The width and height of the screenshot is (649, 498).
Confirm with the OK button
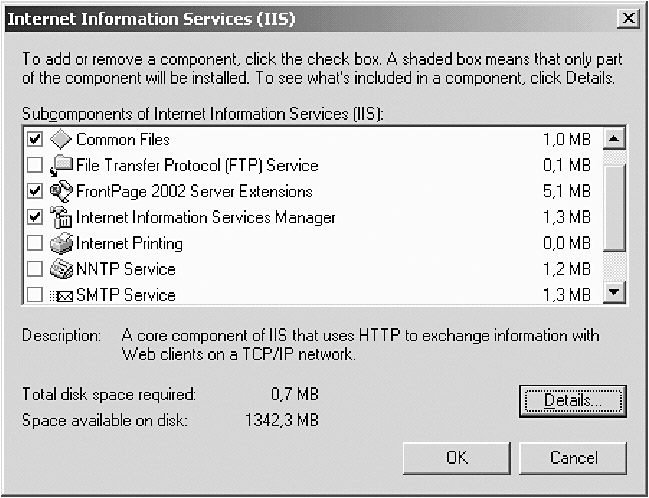point(456,458)
